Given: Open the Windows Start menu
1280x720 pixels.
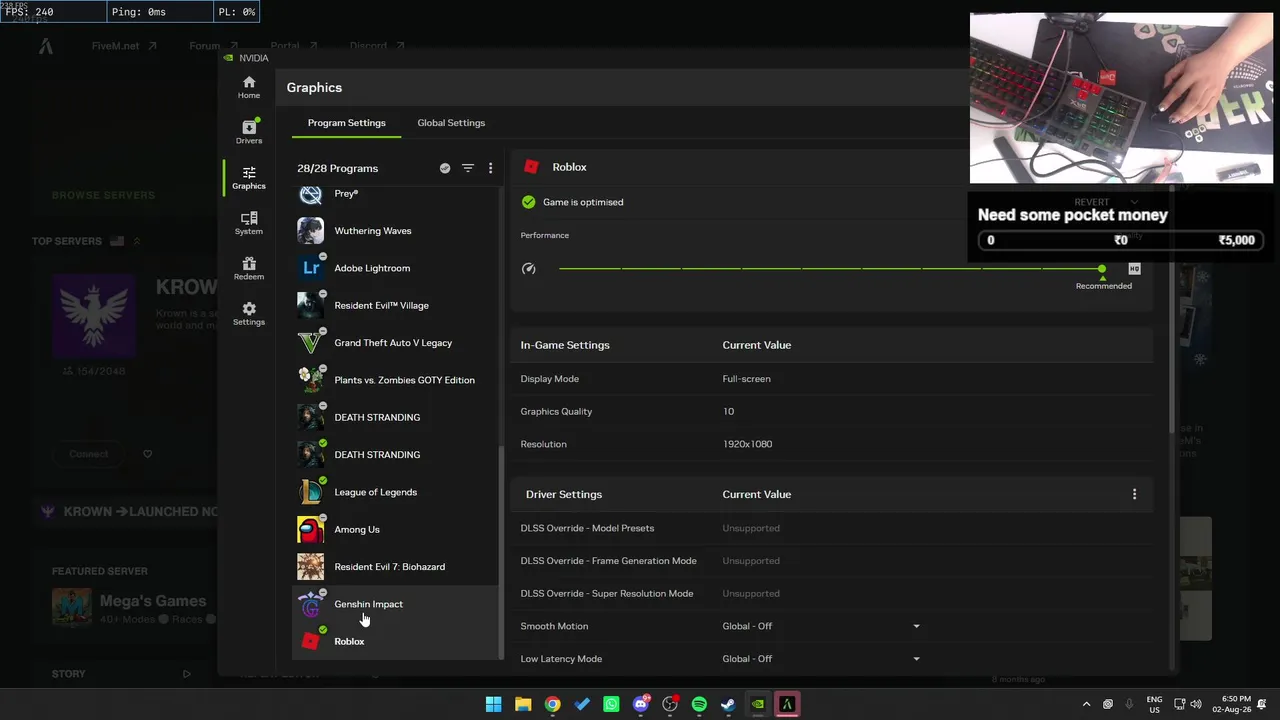Looking at the screenshot, I should pyautogui.click(x=493, y=704).
